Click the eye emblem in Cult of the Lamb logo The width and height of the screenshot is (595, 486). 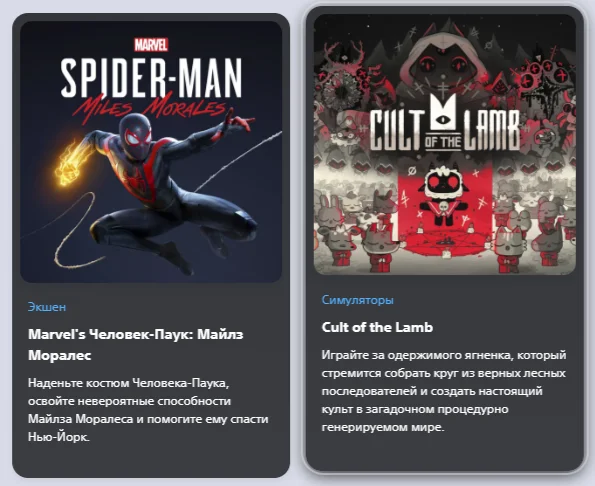point(442,120)
